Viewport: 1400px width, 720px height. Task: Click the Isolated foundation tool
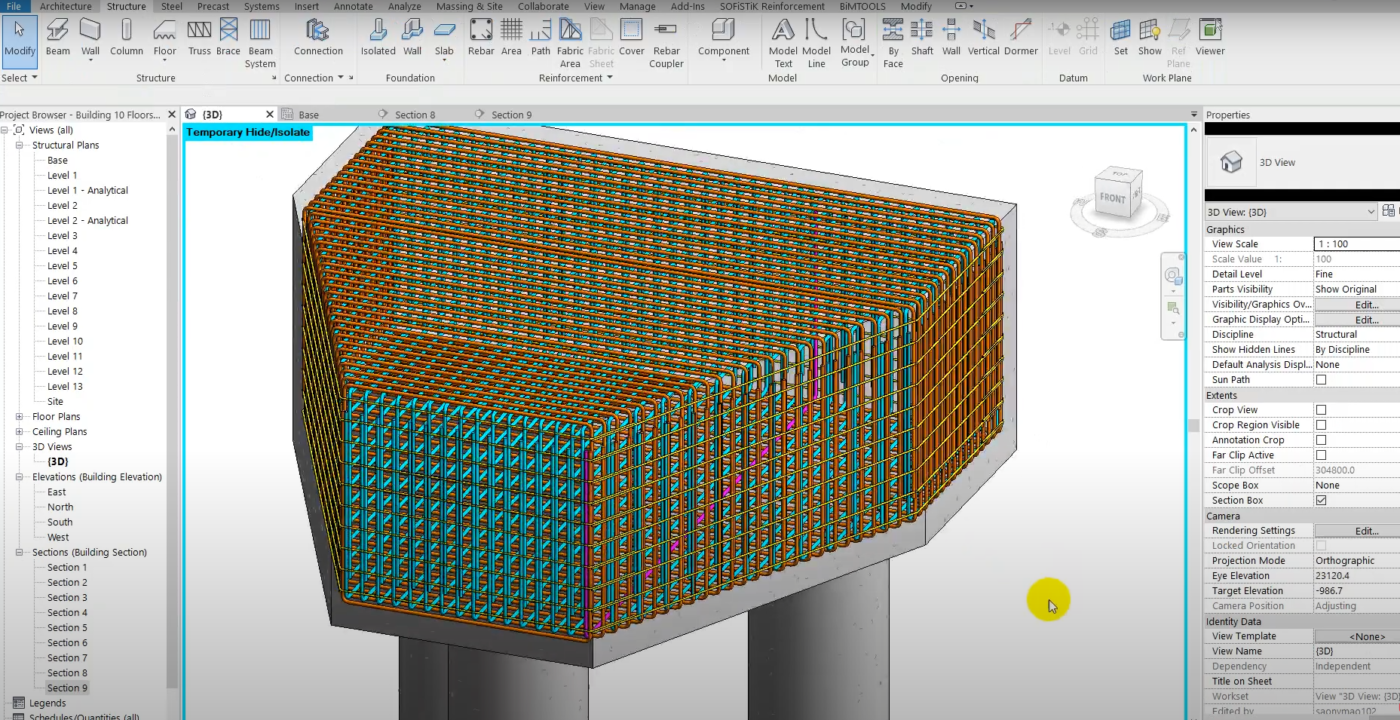coord(377,42)
